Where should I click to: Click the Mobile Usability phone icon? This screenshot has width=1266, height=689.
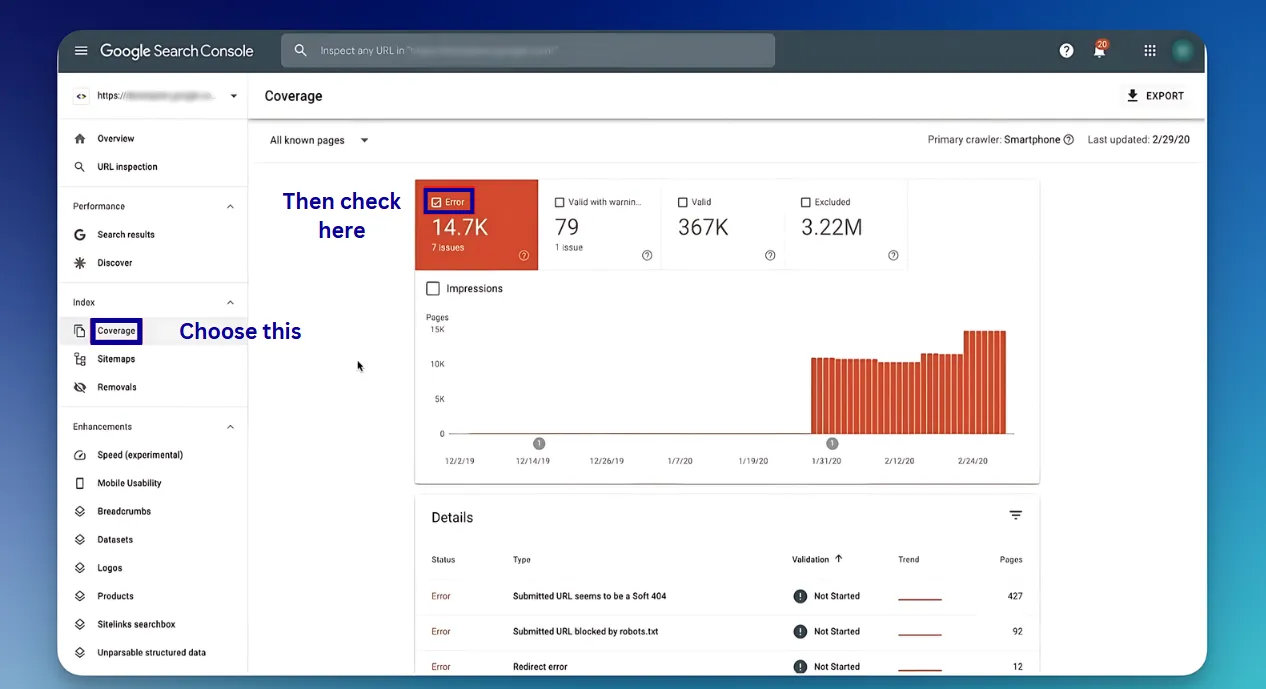pyautogui.click(x=80, y=483)
